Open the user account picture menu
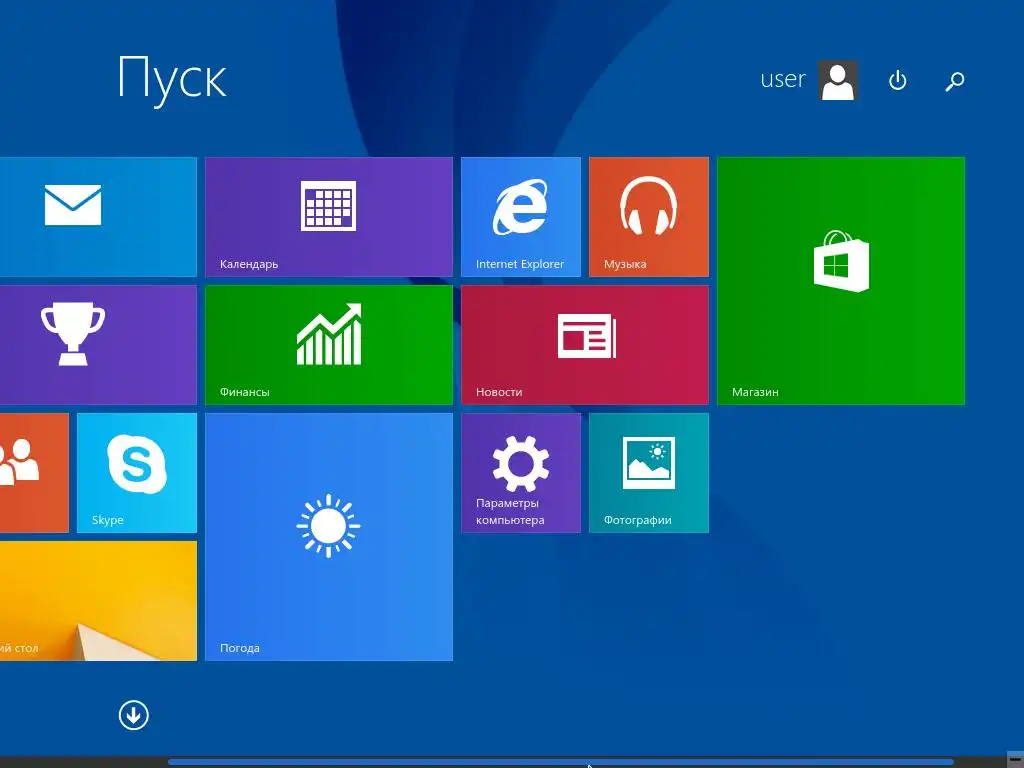Screen dimensions: 1024x768 click(838, 80)
